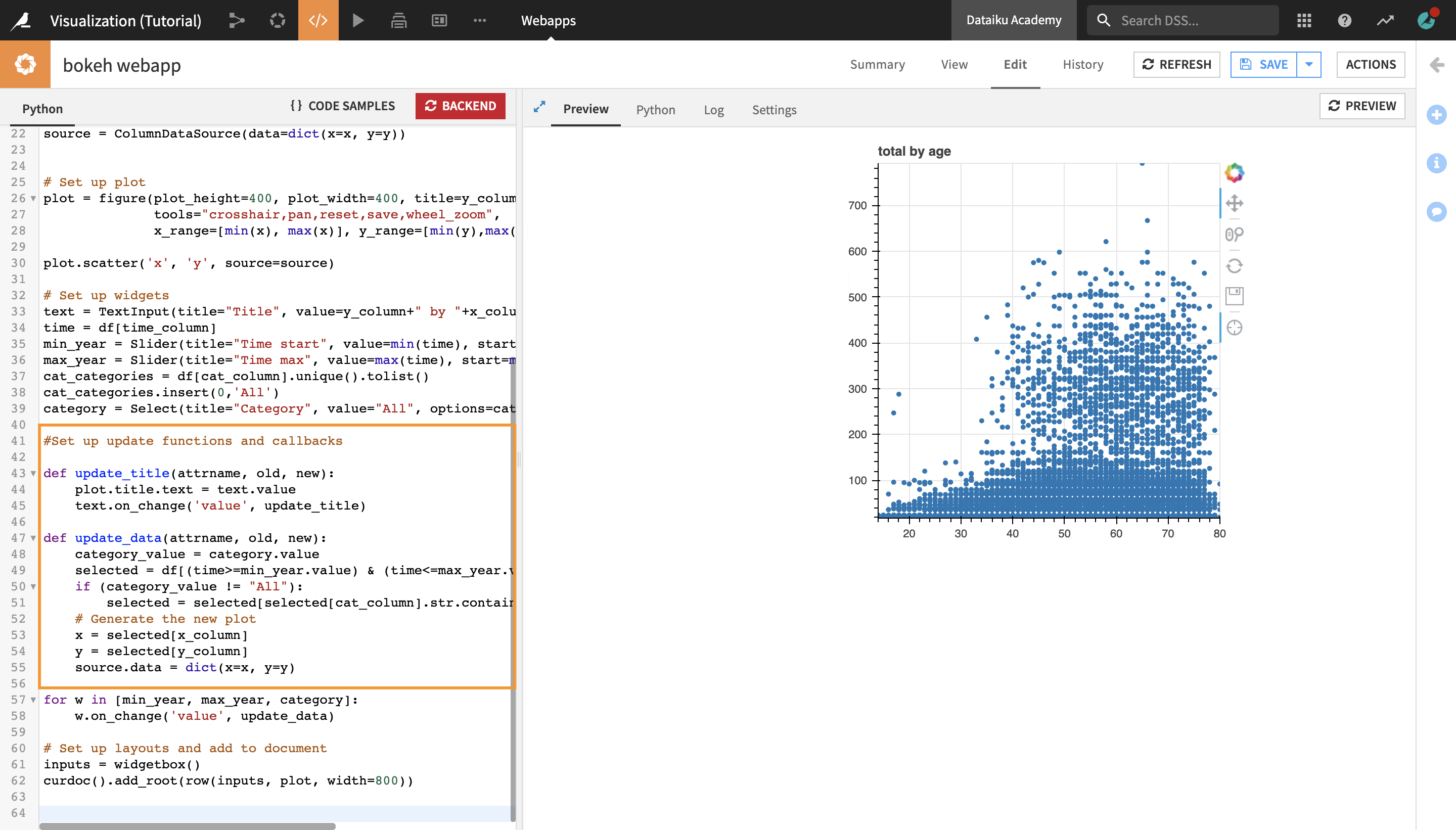Click the BACKEND button to toggle
This screenshot has height=830, width=1456.
pyautogui.click(x=459, y=105)
